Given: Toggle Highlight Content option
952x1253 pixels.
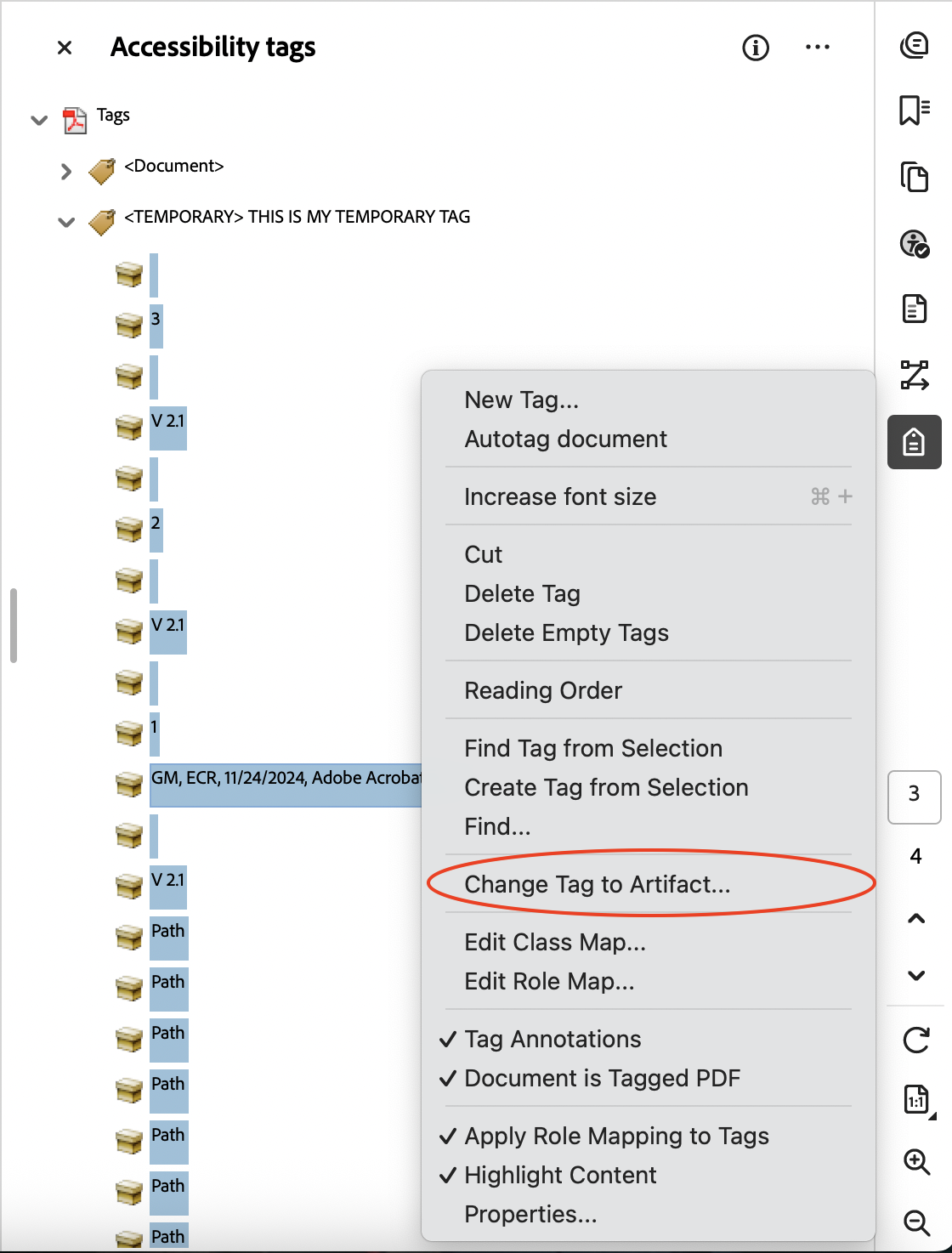Looking at the screenshot, I should (559, 1175).
